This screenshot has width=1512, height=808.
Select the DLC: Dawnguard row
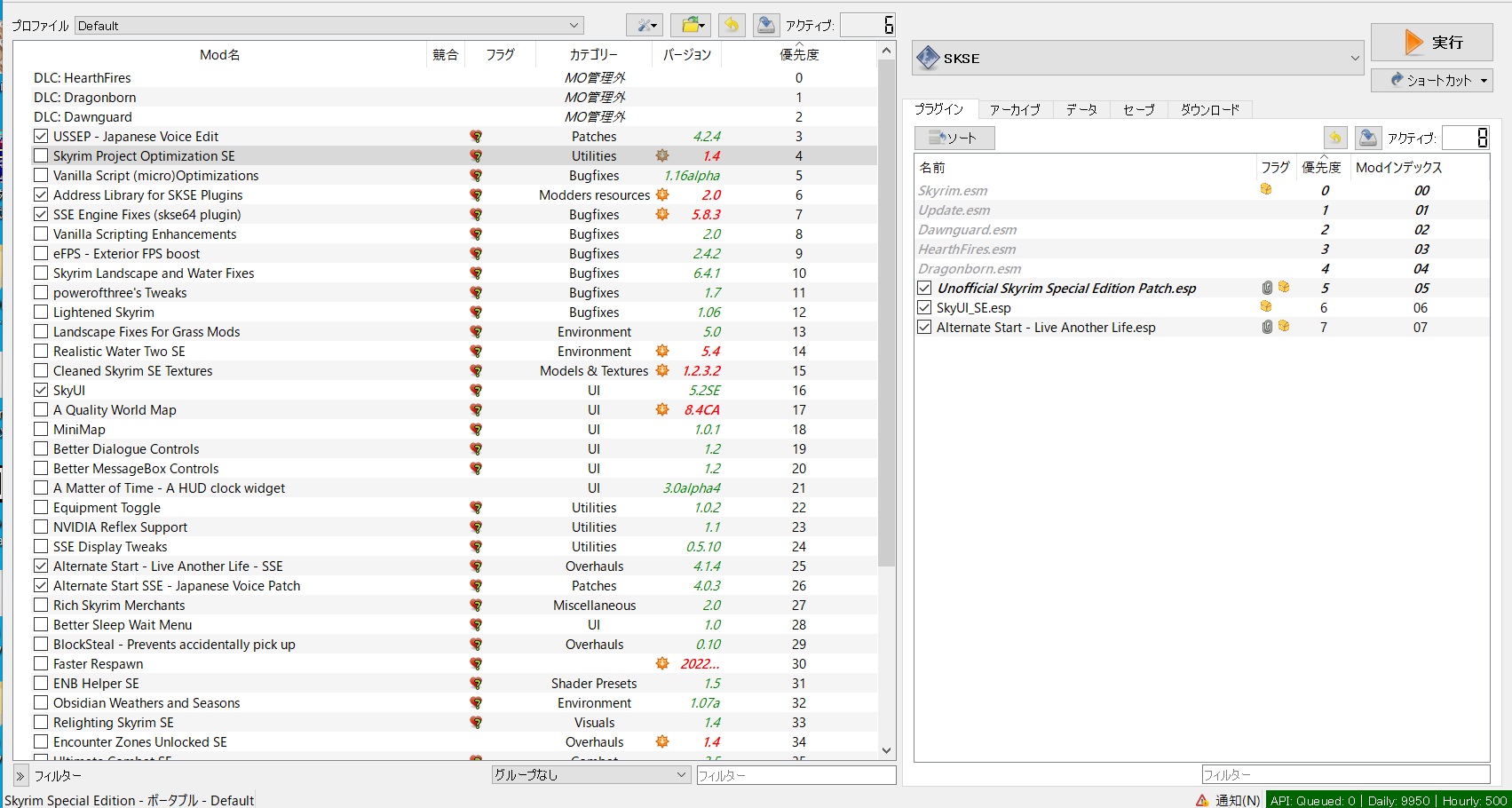tap(445, 117)
